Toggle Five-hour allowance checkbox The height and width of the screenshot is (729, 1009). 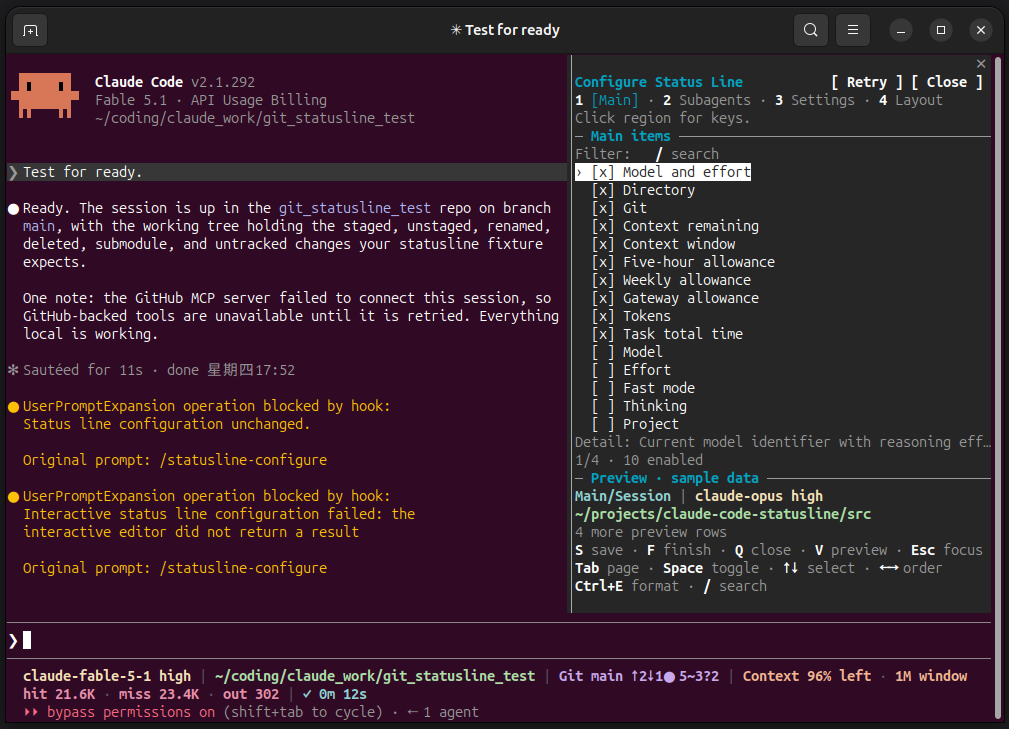pyautogui.click(x=602, y=262)
